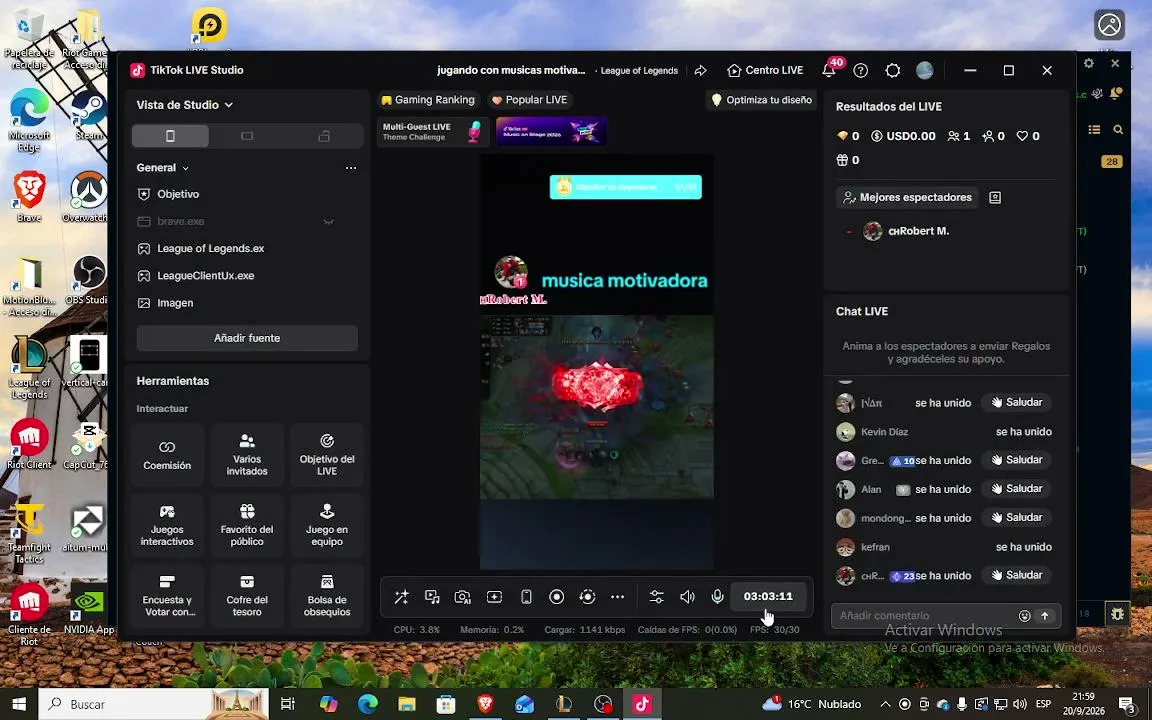Open the icon next to Mejores espectadores

(x=995, y=197)
